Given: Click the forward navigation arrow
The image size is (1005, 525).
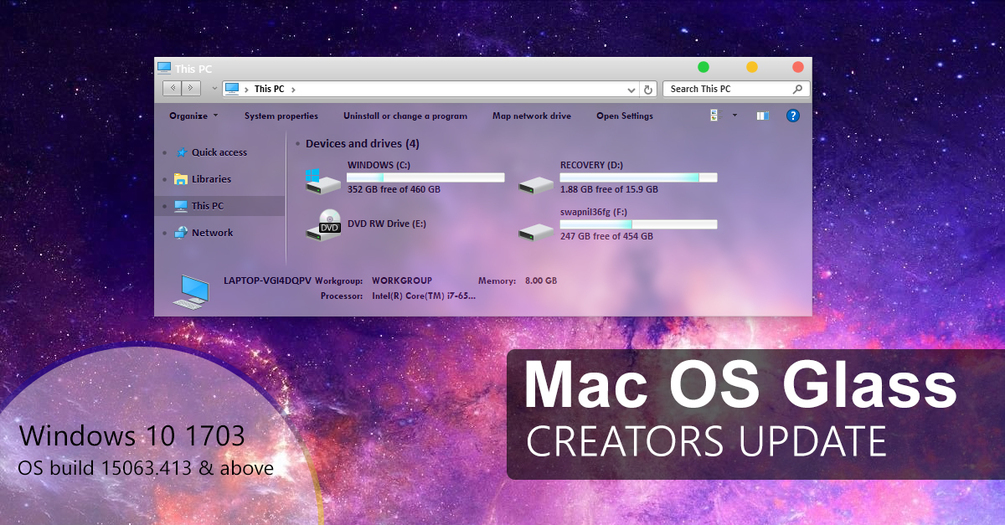Looking at the screenshot, I should [x=191, y=88].
